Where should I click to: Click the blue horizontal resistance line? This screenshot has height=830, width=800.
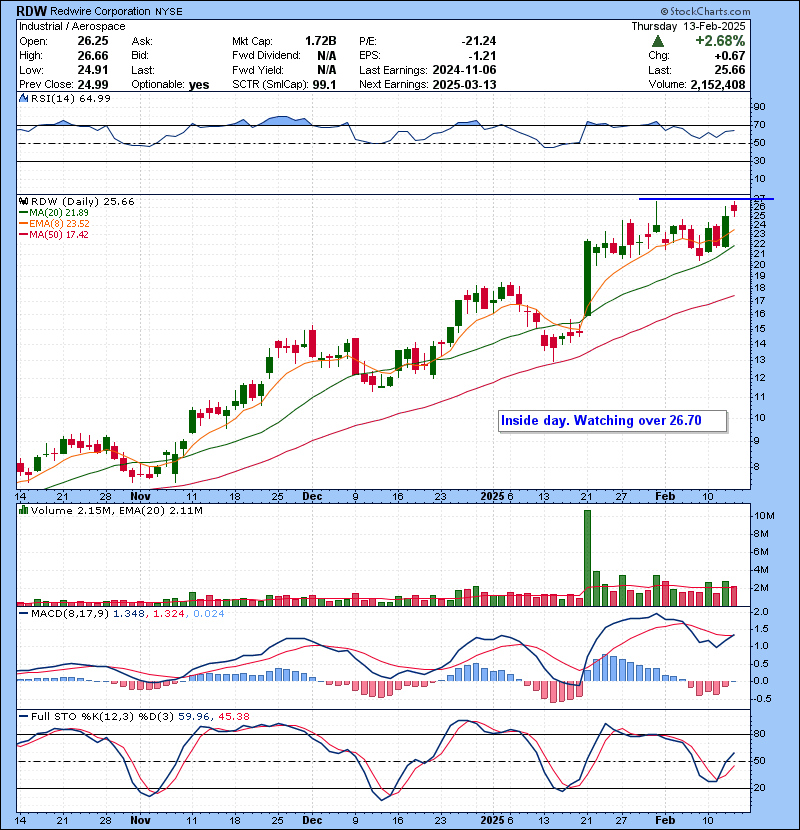point(706,199)
